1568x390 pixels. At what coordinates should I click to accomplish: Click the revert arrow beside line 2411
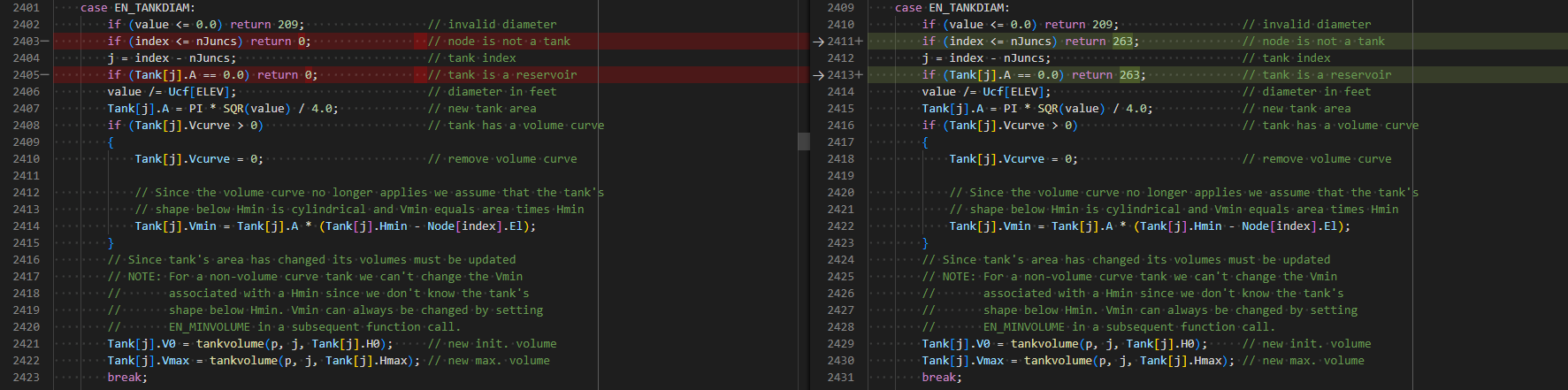point(818,42)
